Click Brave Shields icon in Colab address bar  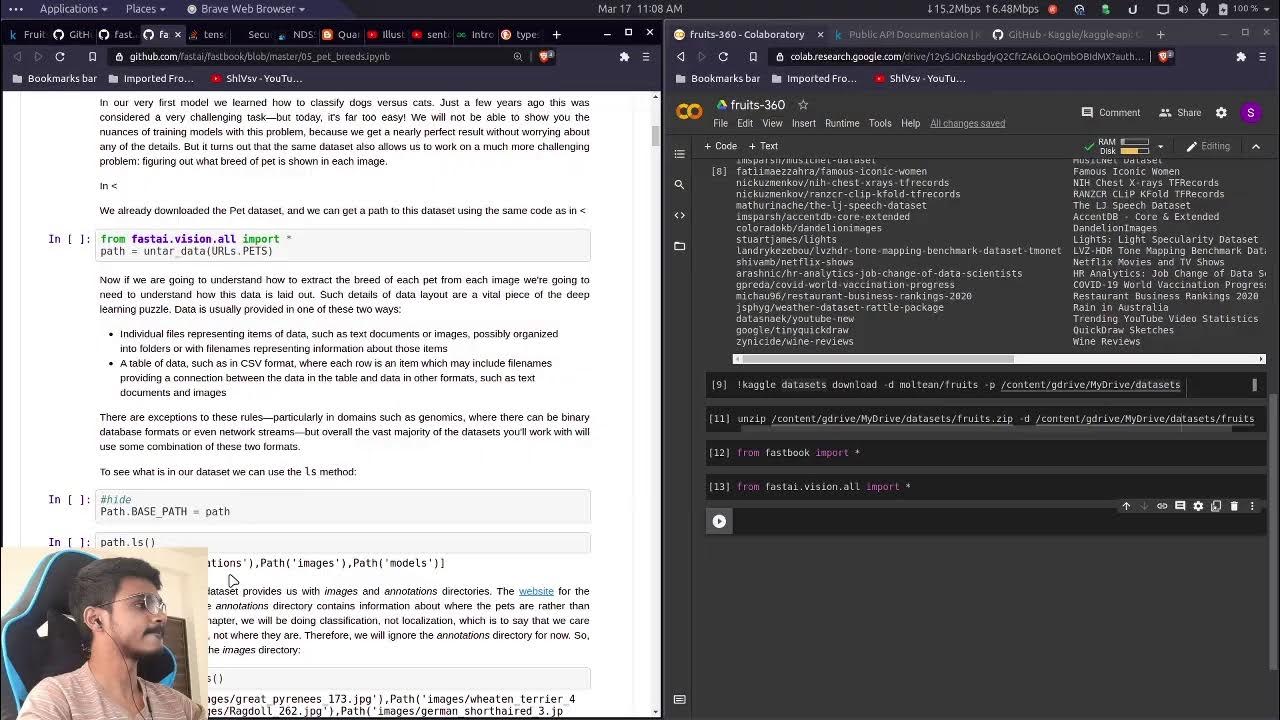pos(1165,57)
